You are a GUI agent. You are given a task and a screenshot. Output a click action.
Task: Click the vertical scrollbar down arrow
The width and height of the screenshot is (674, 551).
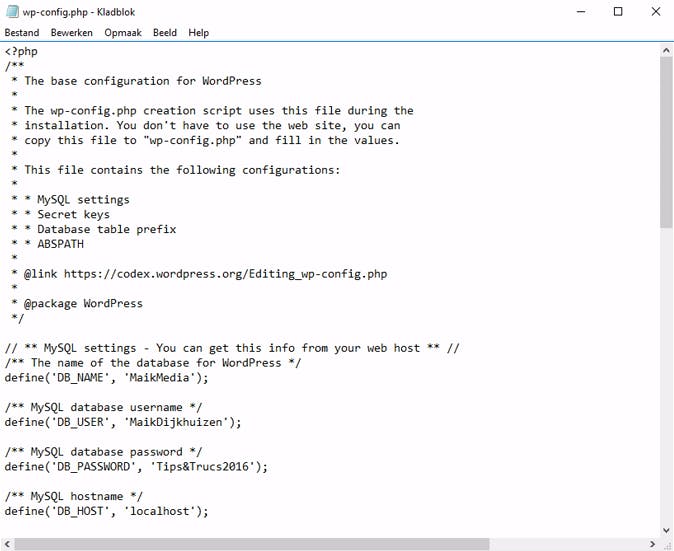[667, 529]
